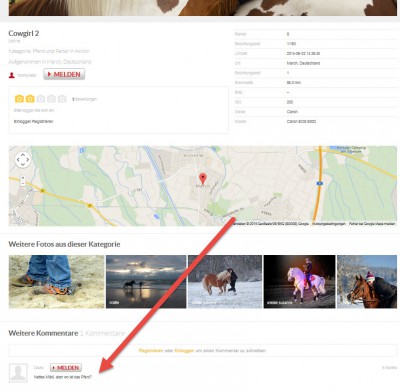This screenshot has width=400, height=392.
Task: Click the commenter's gray avatar picture
Action: tap(18, 373)
